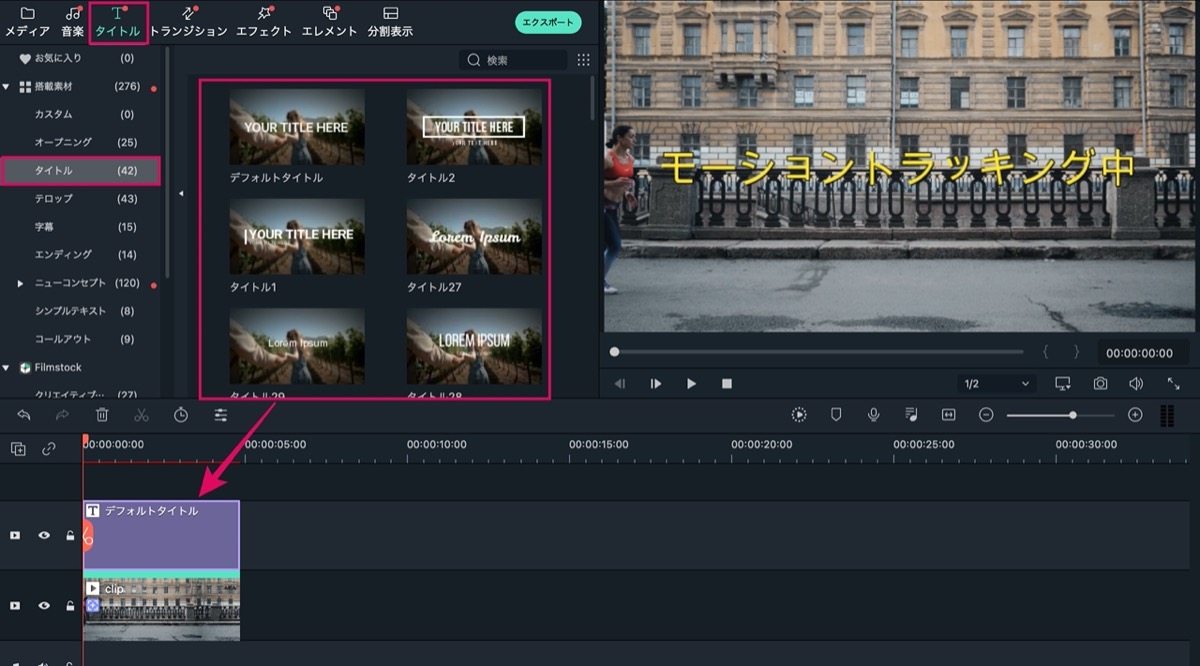Record voiceover with the microphone icon

pyautogui.click(x=873, y=415)
